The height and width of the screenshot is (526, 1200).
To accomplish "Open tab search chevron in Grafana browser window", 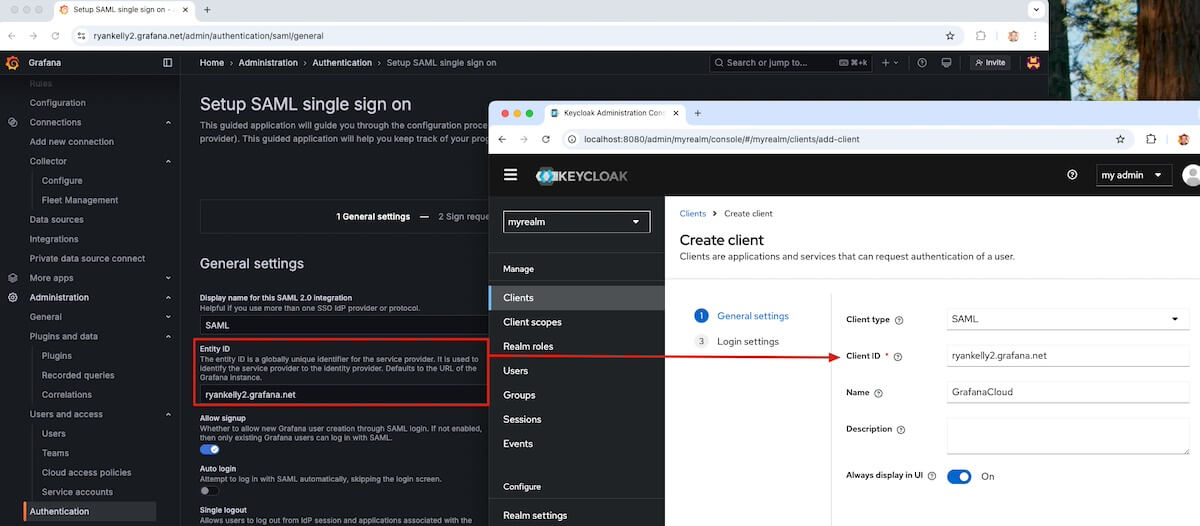I will click(x=1036, y=9).
